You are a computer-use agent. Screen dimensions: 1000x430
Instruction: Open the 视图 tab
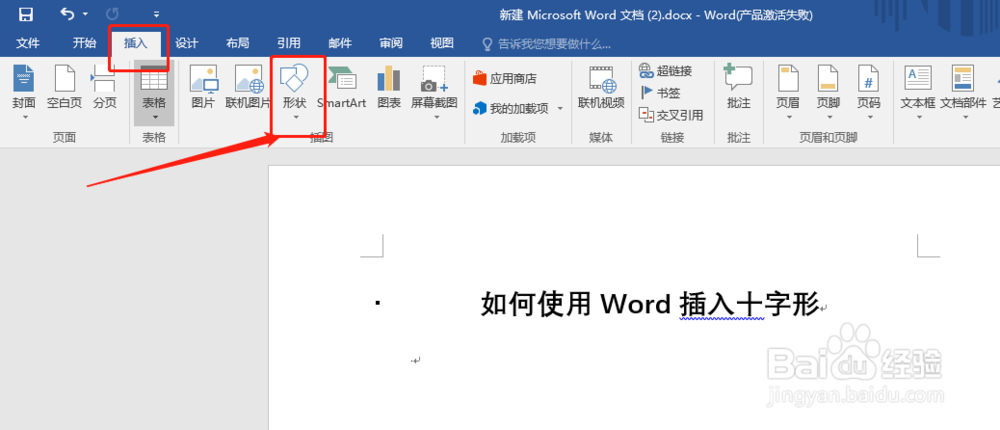442,43
